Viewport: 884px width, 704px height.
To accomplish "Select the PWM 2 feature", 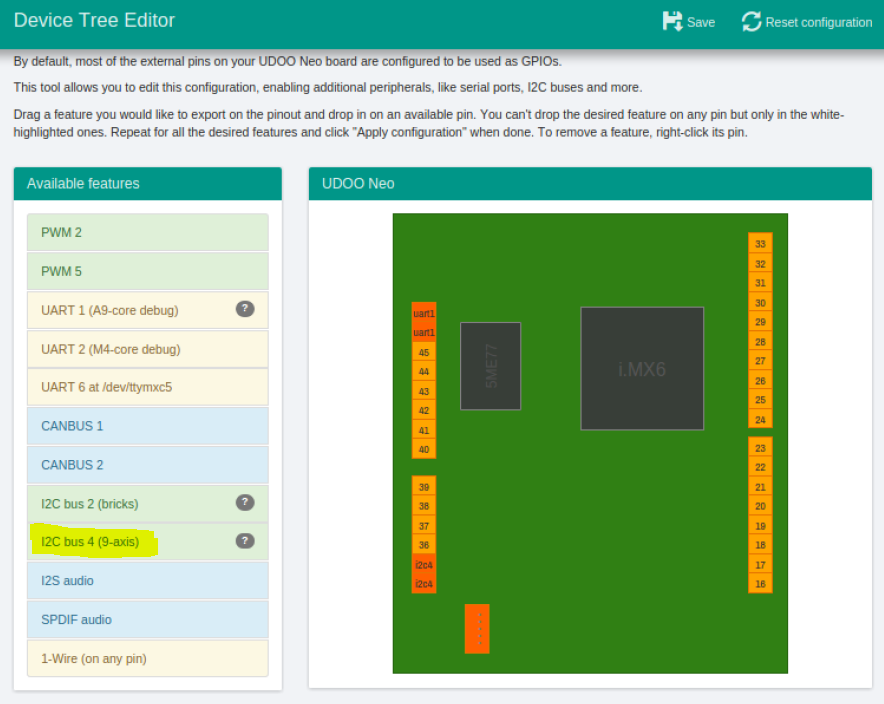I will coord(148,232).
